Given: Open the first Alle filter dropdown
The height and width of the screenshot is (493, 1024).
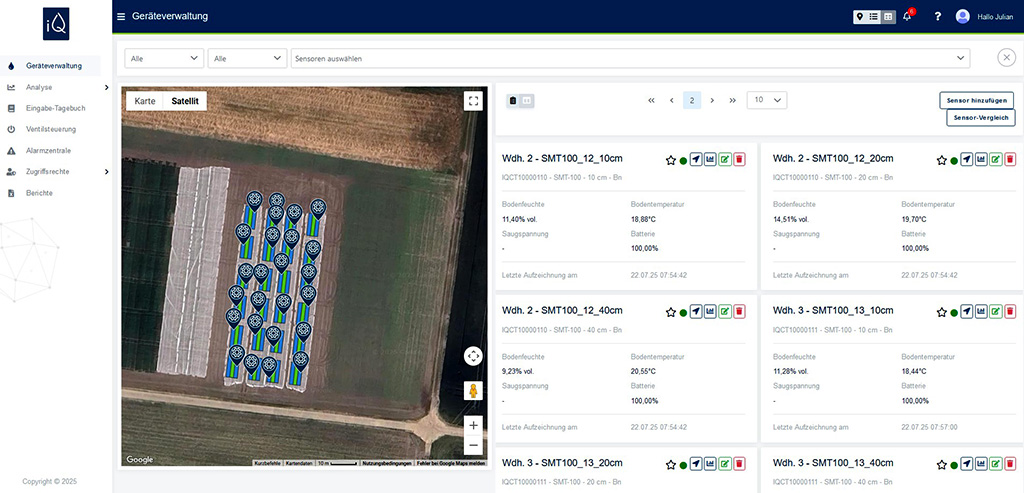Looking at the screenshot, I should [x=164, y=58].
